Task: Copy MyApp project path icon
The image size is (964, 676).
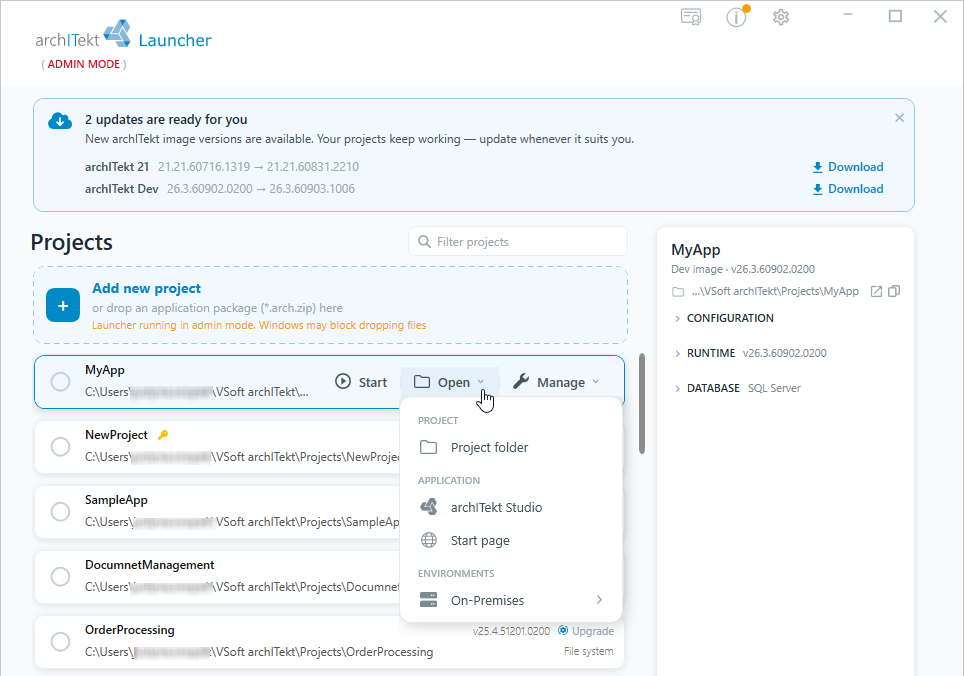Action: coord(894,291)
